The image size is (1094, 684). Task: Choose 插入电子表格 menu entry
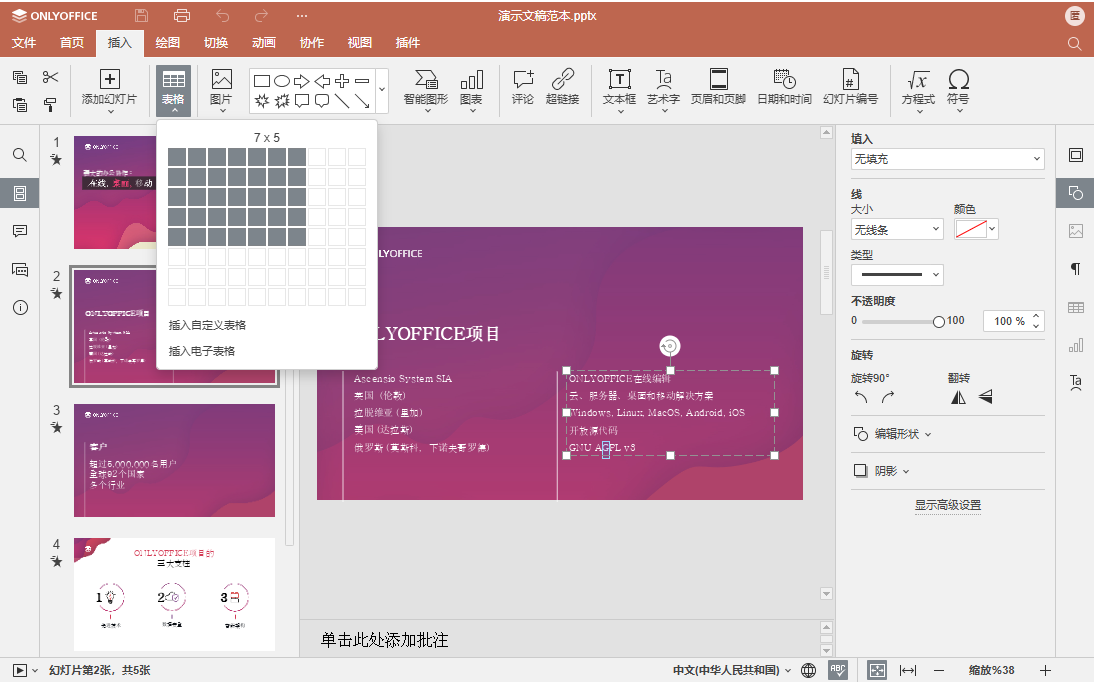click(267, 351)
